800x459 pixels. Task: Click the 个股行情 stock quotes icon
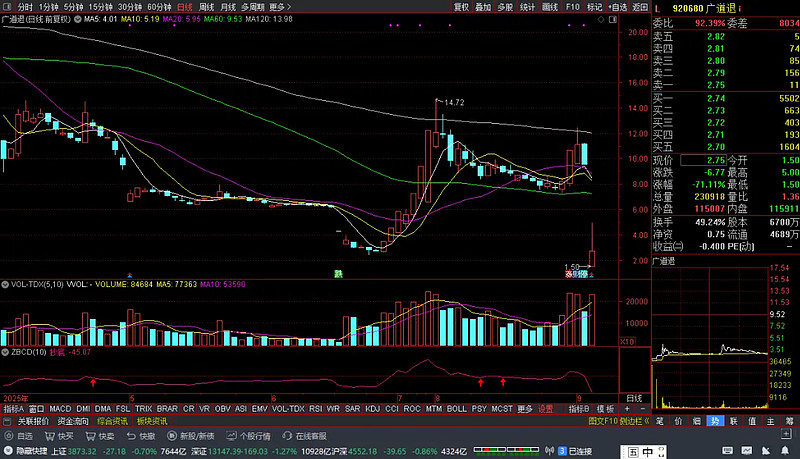click(x=248, y=436)
